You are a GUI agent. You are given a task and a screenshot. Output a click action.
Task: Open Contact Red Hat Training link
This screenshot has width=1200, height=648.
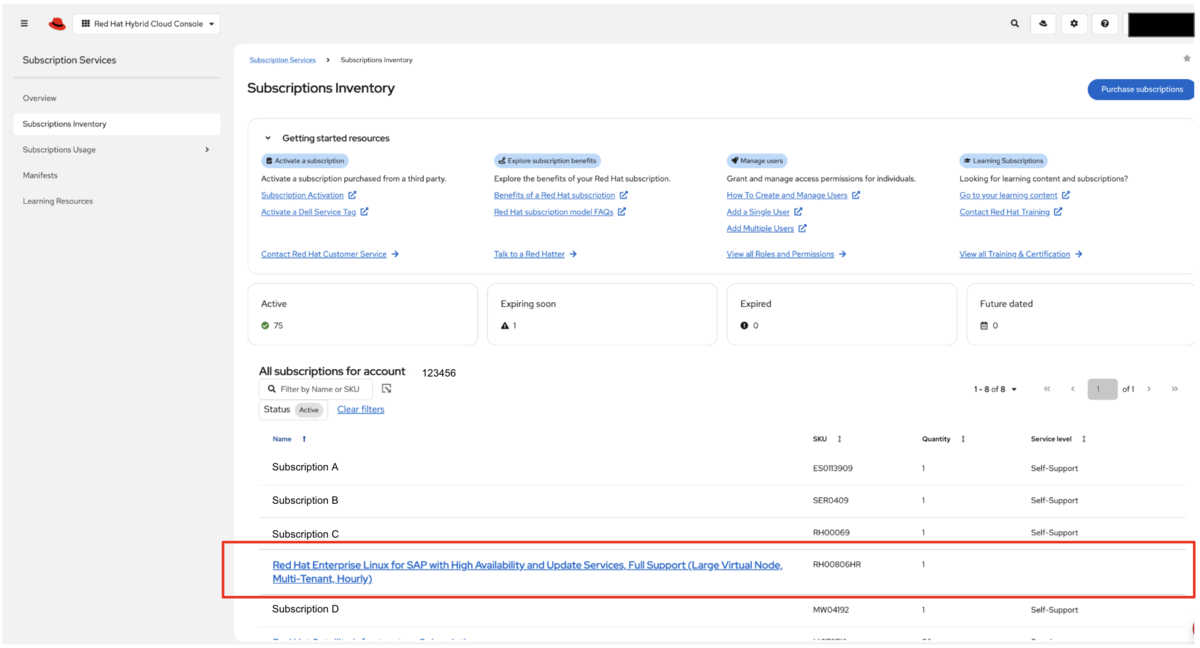(1004, 211)
